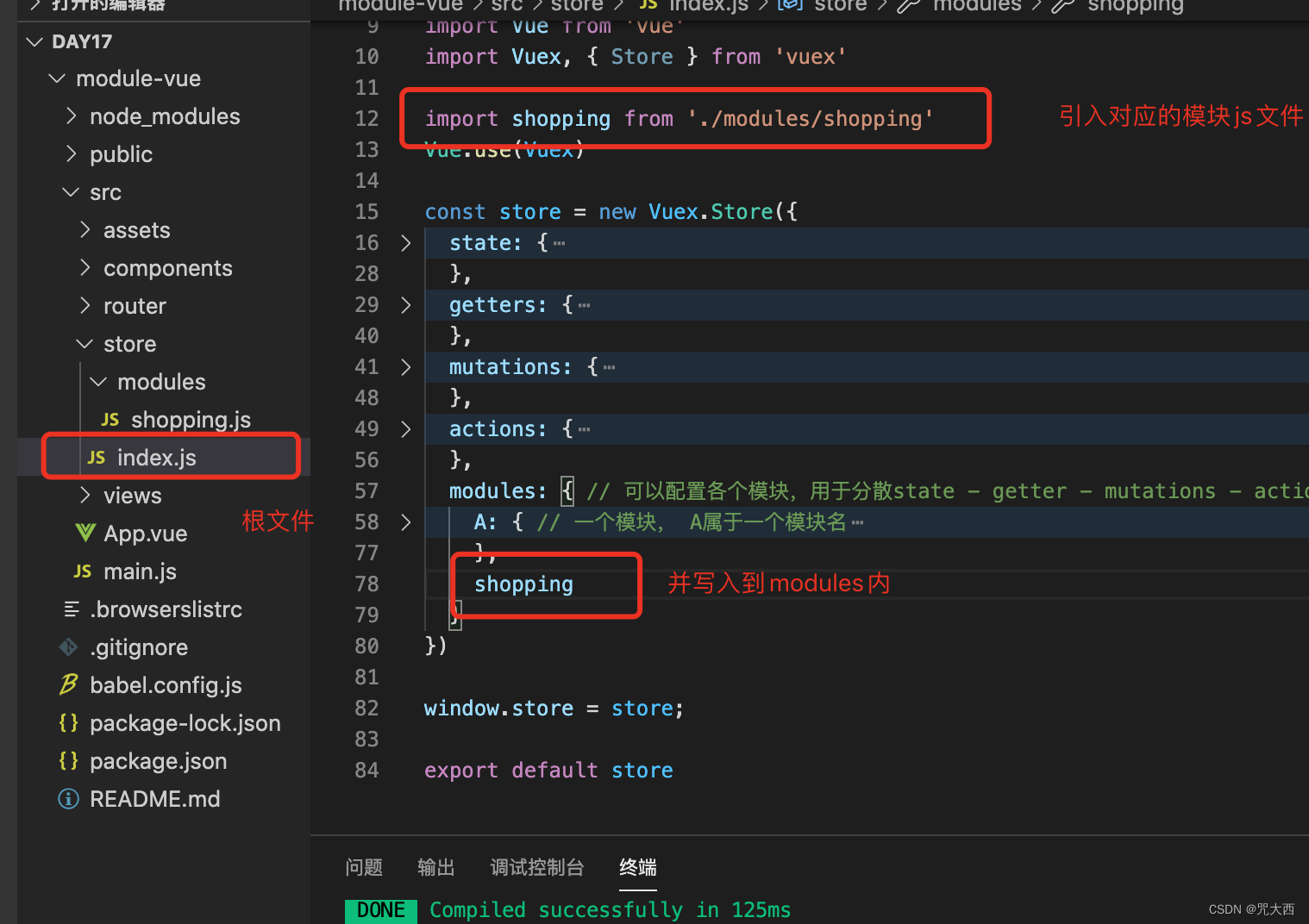Click the braces icon beside package.json
The width and height of the screenshot is (1309, 924).
[68, 761]
